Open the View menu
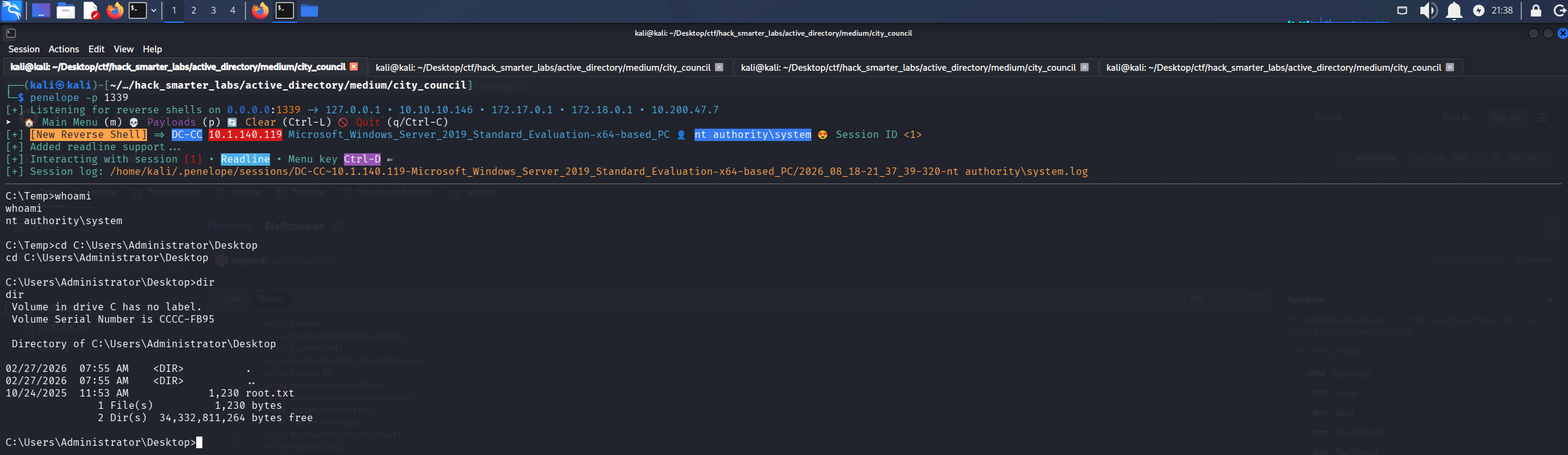Viewport: 1568px width, 455px height. tap(124, 49)
